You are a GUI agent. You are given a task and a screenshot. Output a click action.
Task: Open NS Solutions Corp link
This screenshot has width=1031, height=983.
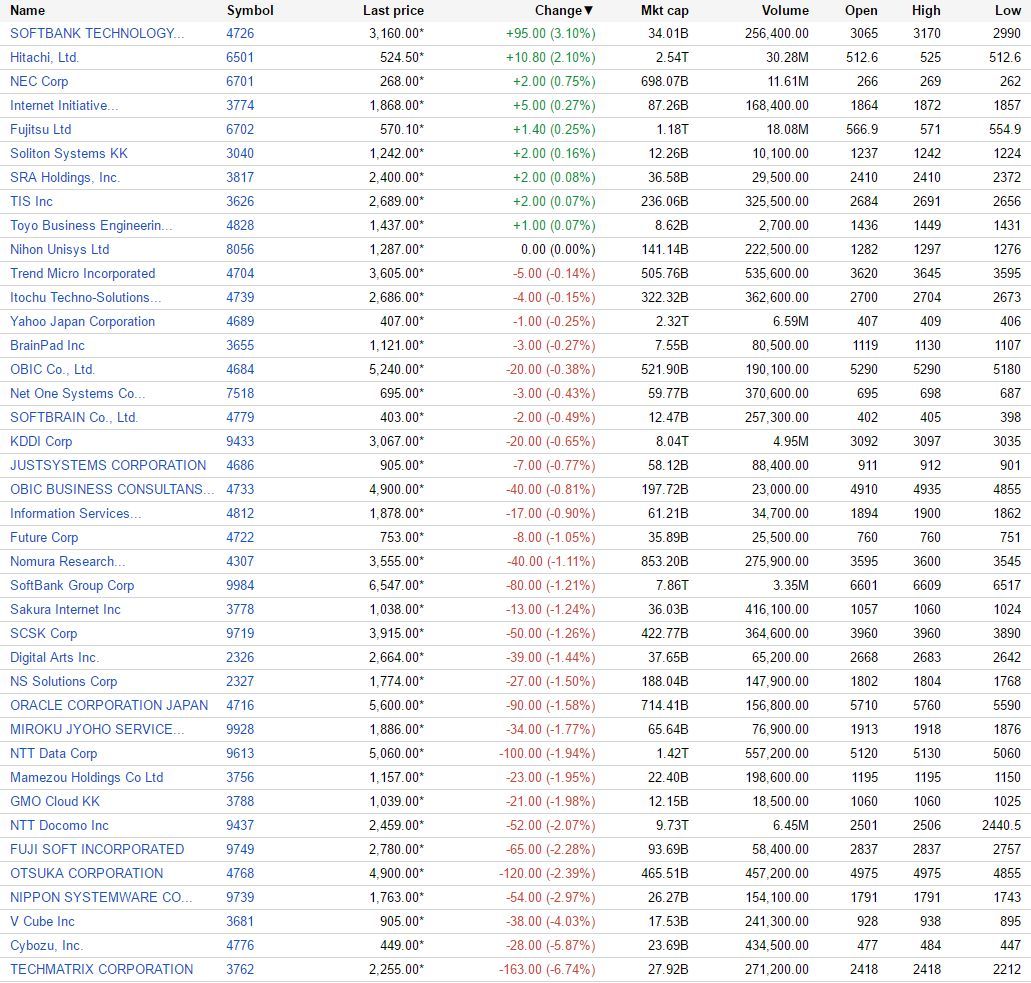(x=64, y=682)
